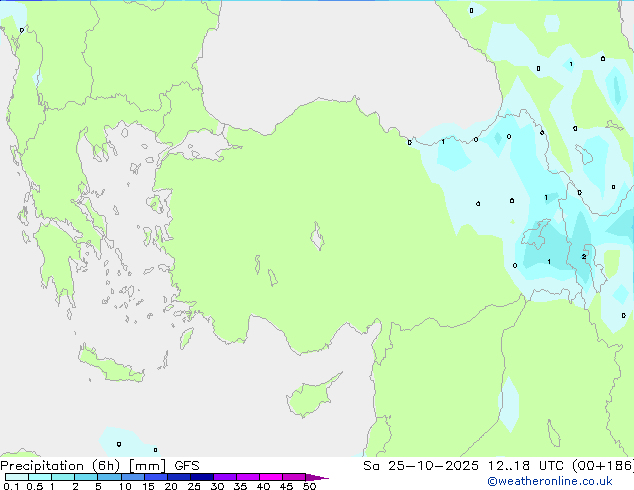The height and width of the screenshot is (490, 634).
Task: Click the 0.1–0.5 mm legend color swatch
Action: point(17,477)
